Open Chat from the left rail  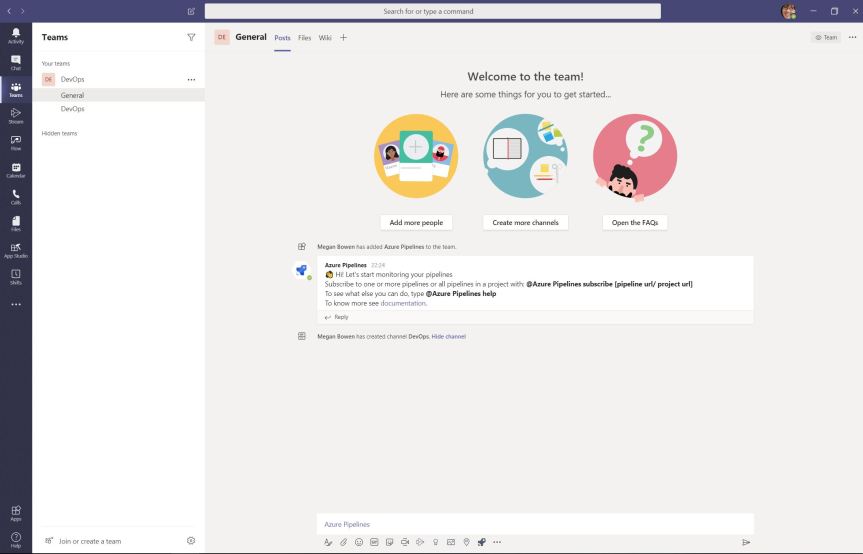[x=15, y=62]
